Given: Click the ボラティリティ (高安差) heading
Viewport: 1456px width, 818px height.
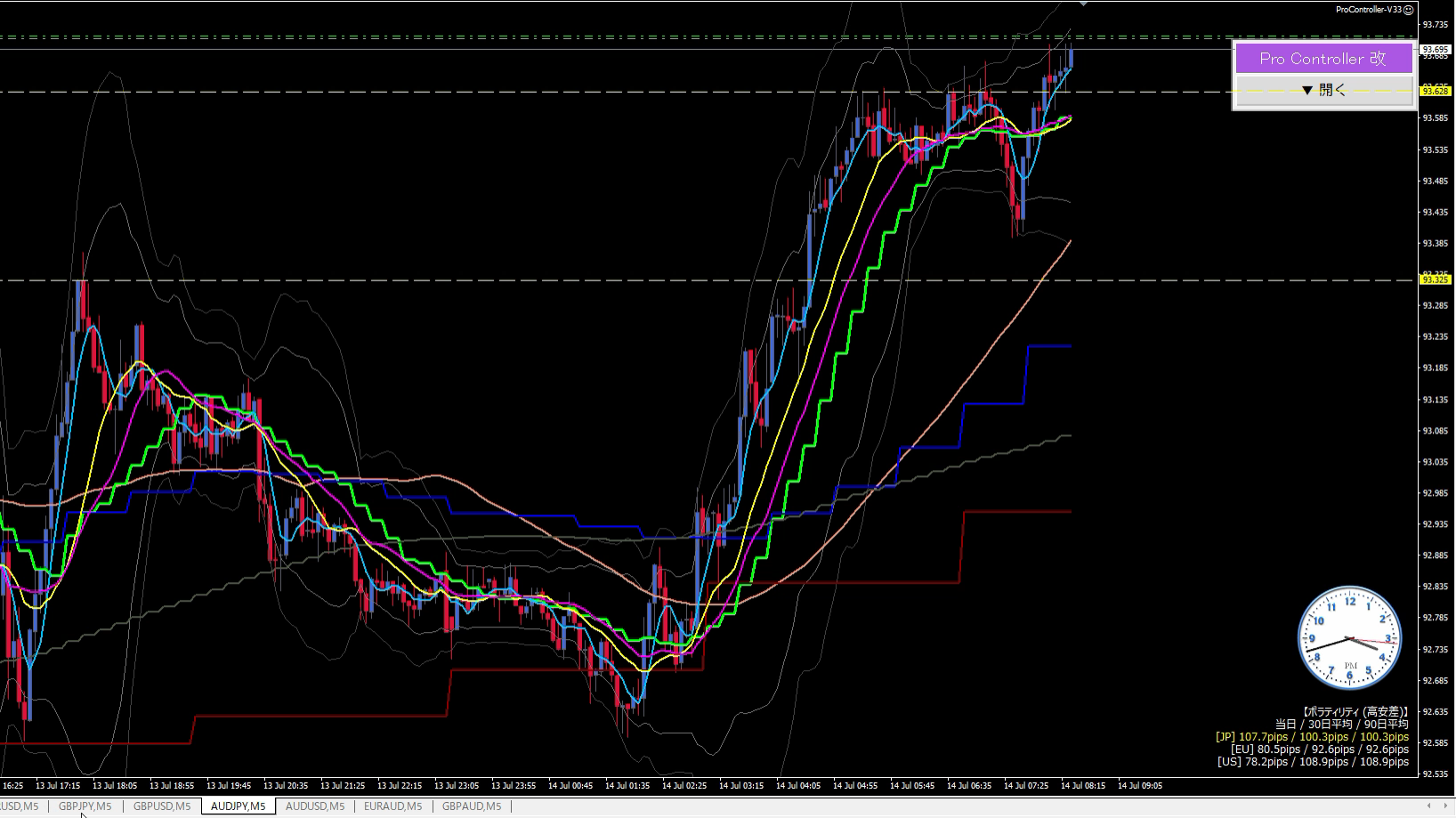Looking at the screenshot, I should coord(1355,712).
